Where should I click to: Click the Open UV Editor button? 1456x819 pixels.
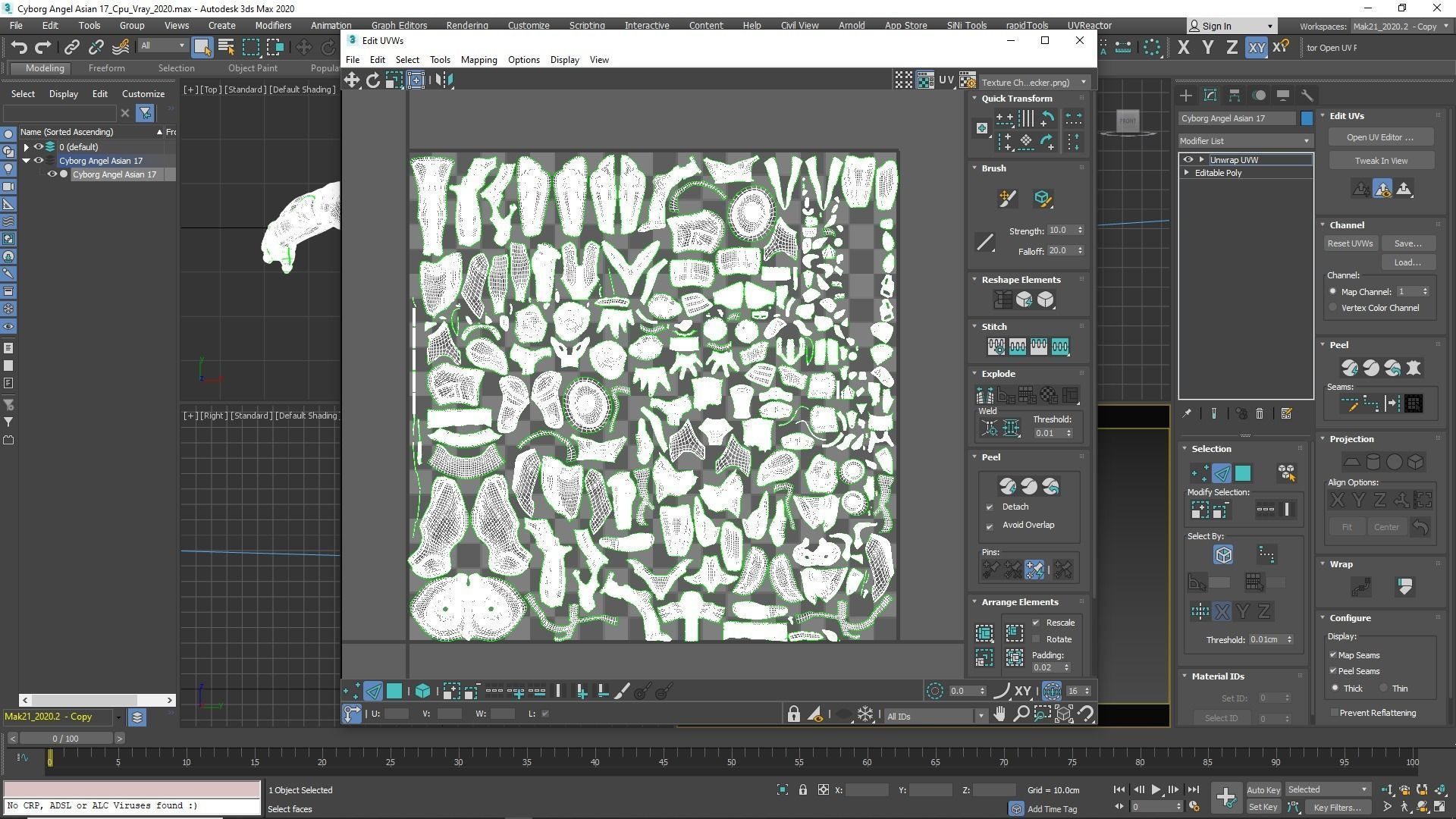[1379, 137]
